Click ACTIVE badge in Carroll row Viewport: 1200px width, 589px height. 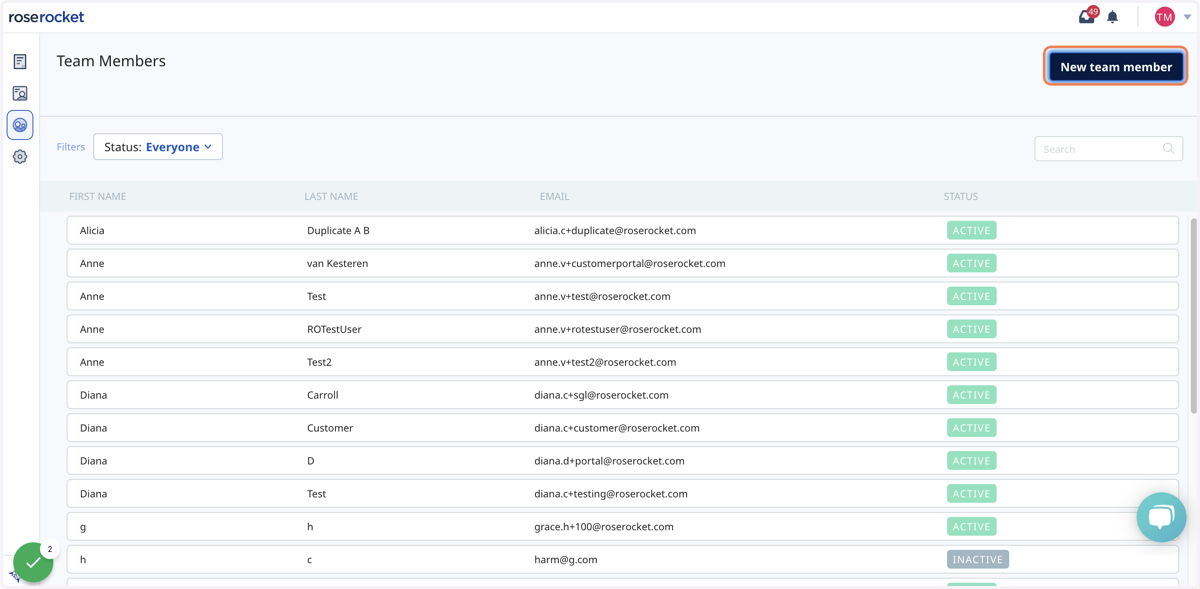point(971,395)
